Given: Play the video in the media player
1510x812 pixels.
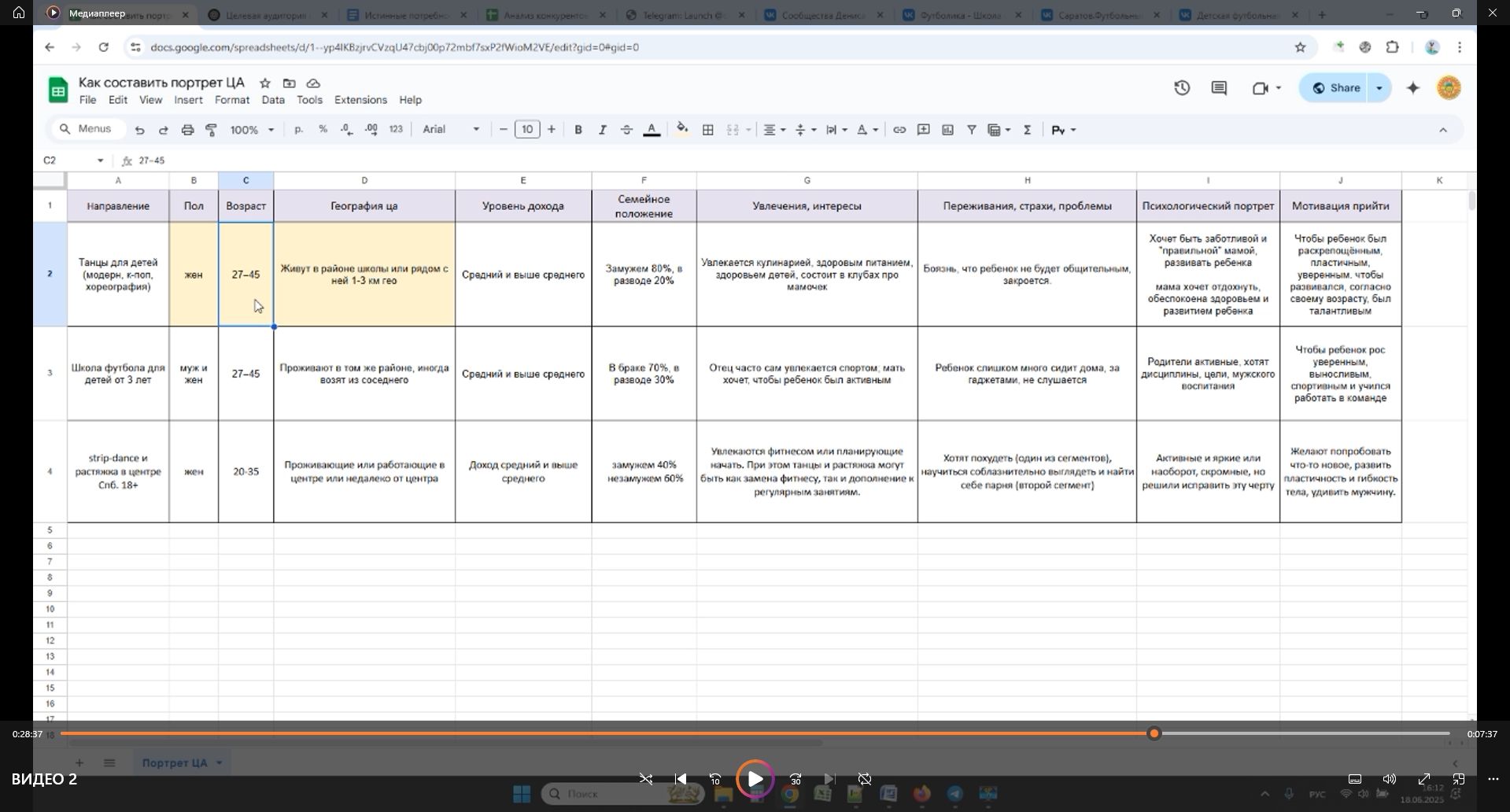Looking at the screenshot, I should coord(755,779).
